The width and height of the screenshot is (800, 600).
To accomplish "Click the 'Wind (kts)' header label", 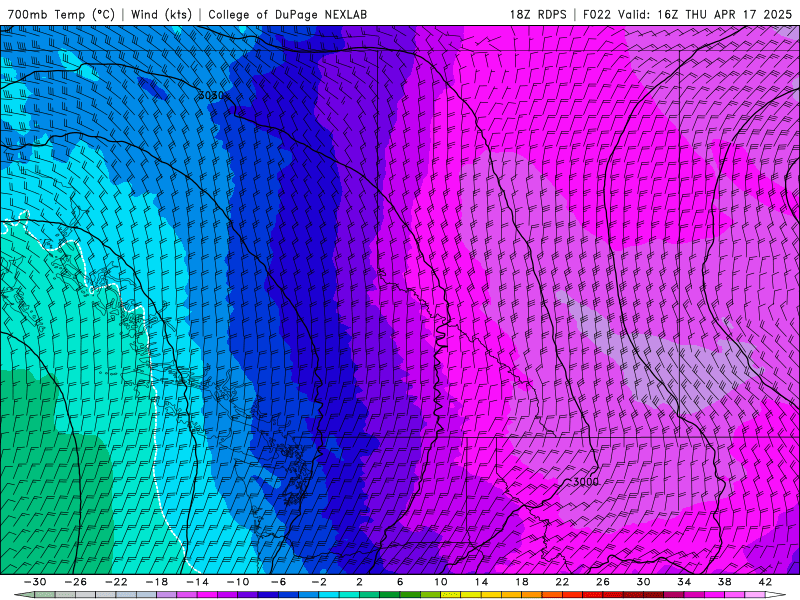I will (x=161, y=14).
